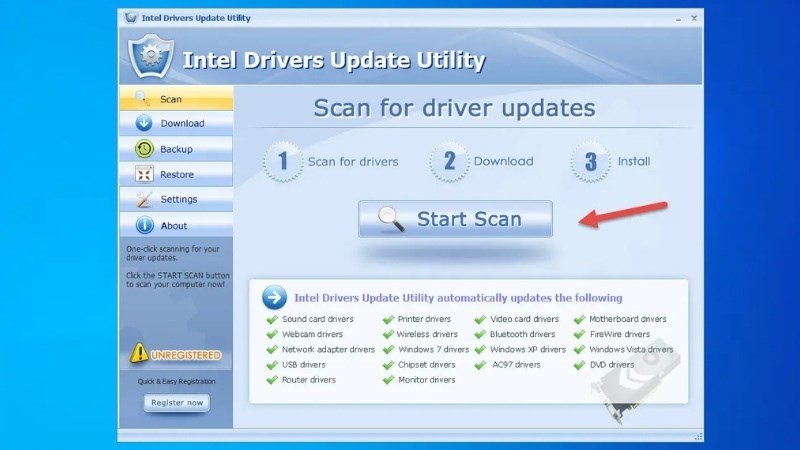Click checkmark next to DVD drivers
The height and width of the screenshot is (450, 800).
coord(579,365)
